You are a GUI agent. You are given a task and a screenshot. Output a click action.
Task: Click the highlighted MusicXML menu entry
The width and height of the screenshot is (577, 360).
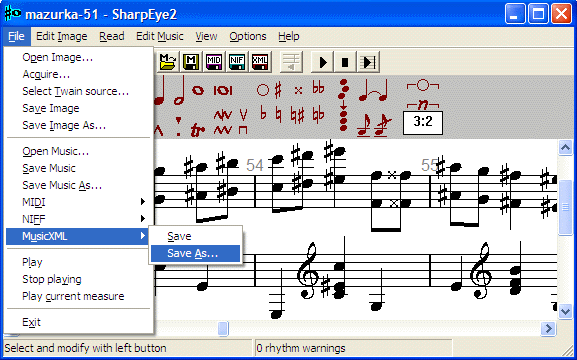click(78, 236)
